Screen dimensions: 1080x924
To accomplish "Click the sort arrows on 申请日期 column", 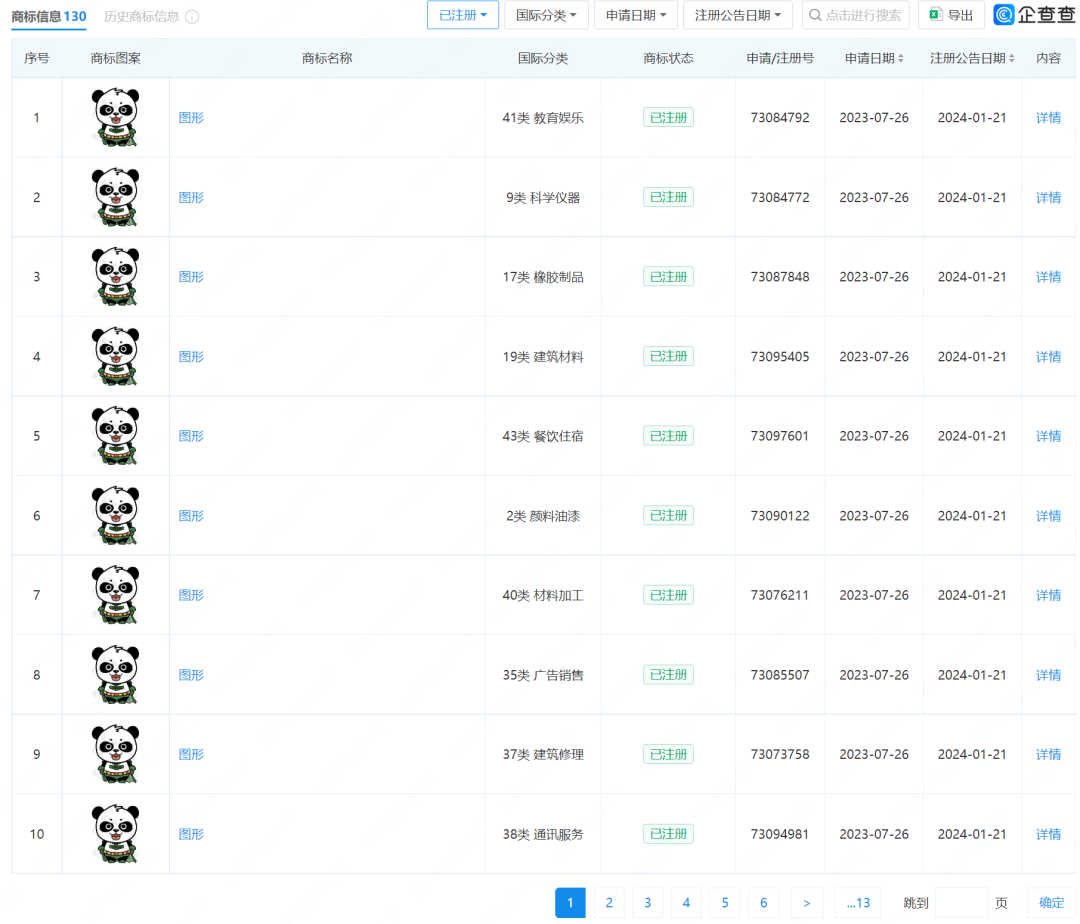I will (901, 59).
